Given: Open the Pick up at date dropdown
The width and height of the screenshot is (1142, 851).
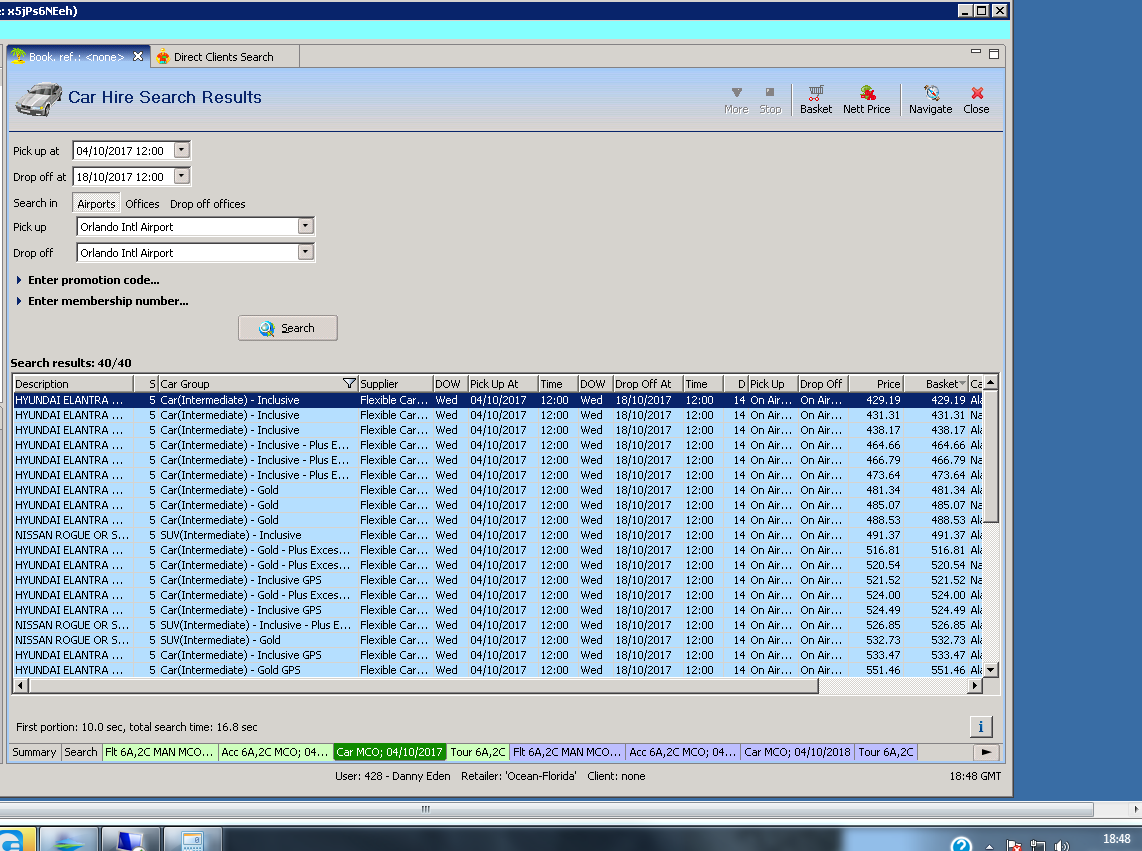Looking at the screenshot, I should 181,151.
